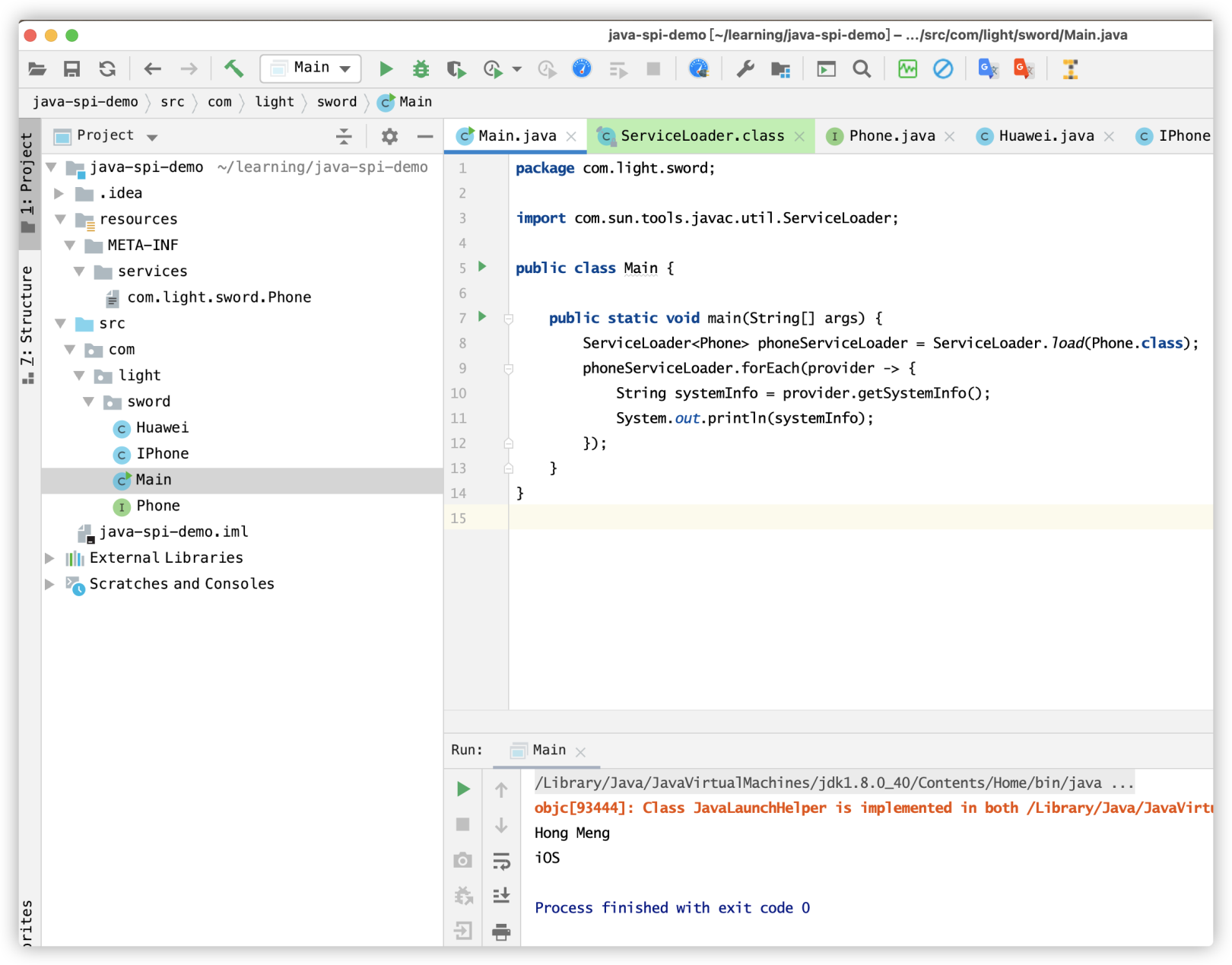The height and width of the screenshot is (965, 1232).
Task: Toggle soft-wrap in Run console
Action: [x=501, y=861]
